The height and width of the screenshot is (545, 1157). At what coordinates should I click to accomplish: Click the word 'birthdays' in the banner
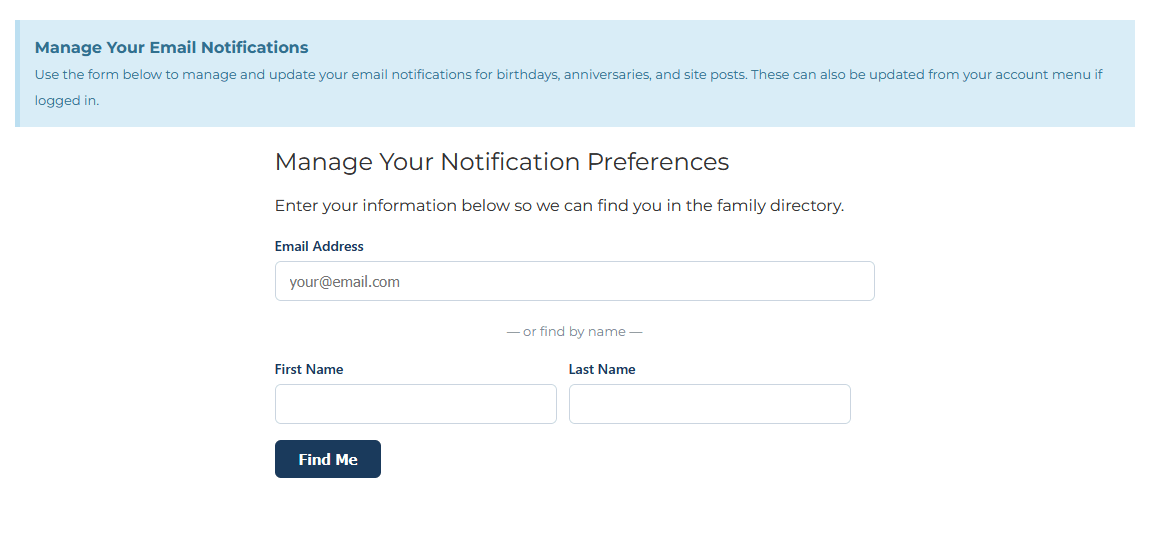[x=526, y=75]
